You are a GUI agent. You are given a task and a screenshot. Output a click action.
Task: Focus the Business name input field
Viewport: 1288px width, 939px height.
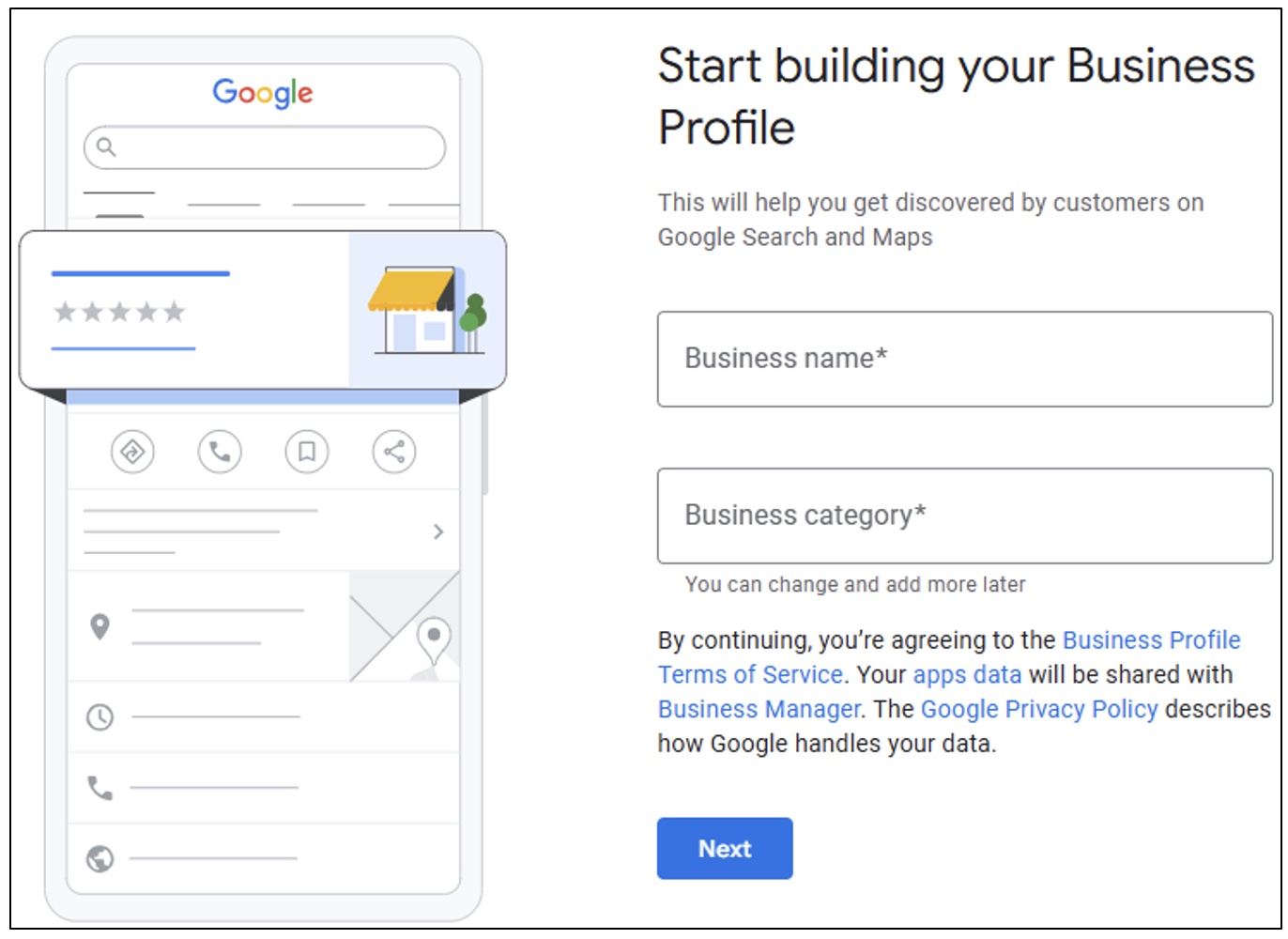click(x=964, y=359)
